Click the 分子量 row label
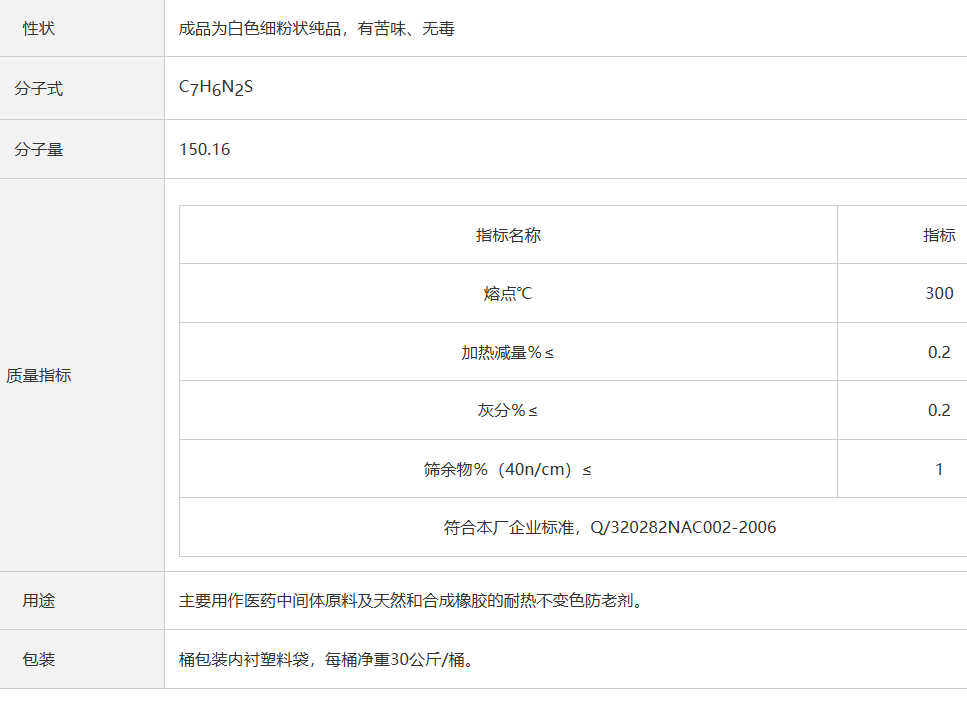967x708 pixels. click(x=39, y=150)
